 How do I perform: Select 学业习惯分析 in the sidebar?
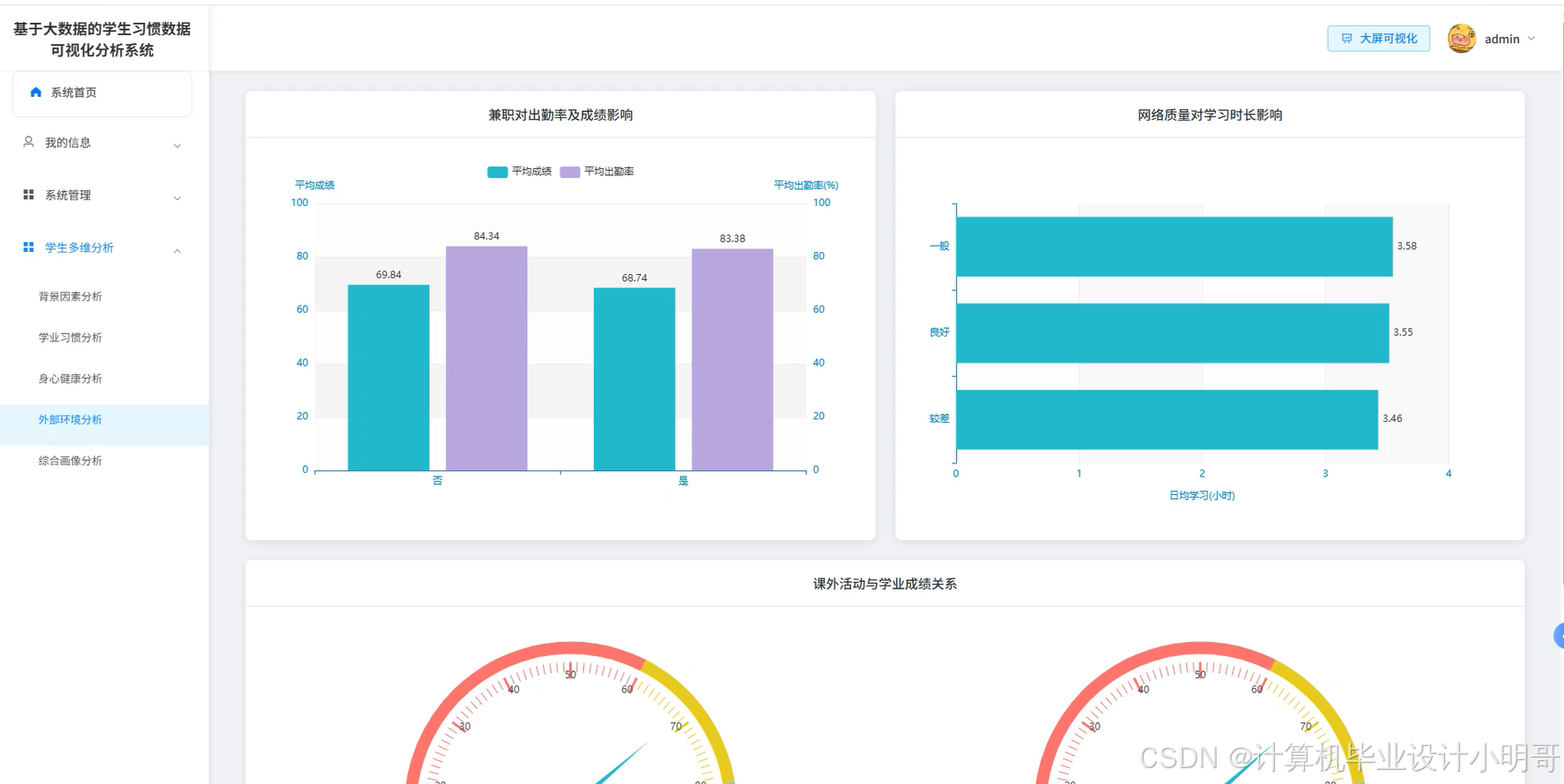pyautogui.click(x=70, y=337)
